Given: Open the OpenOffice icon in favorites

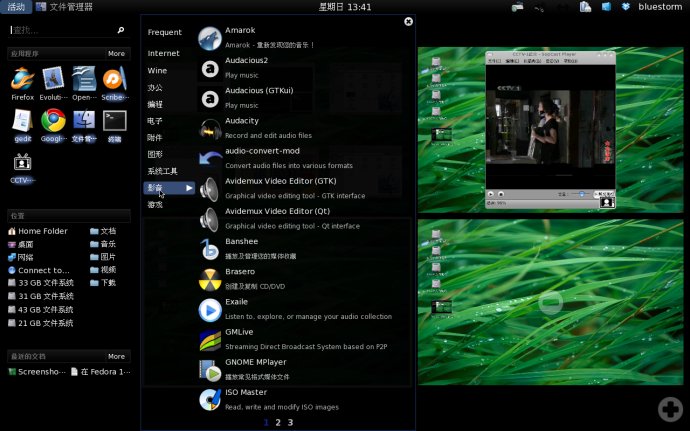Looking at the screenshot, I should [x=84, y=84].
